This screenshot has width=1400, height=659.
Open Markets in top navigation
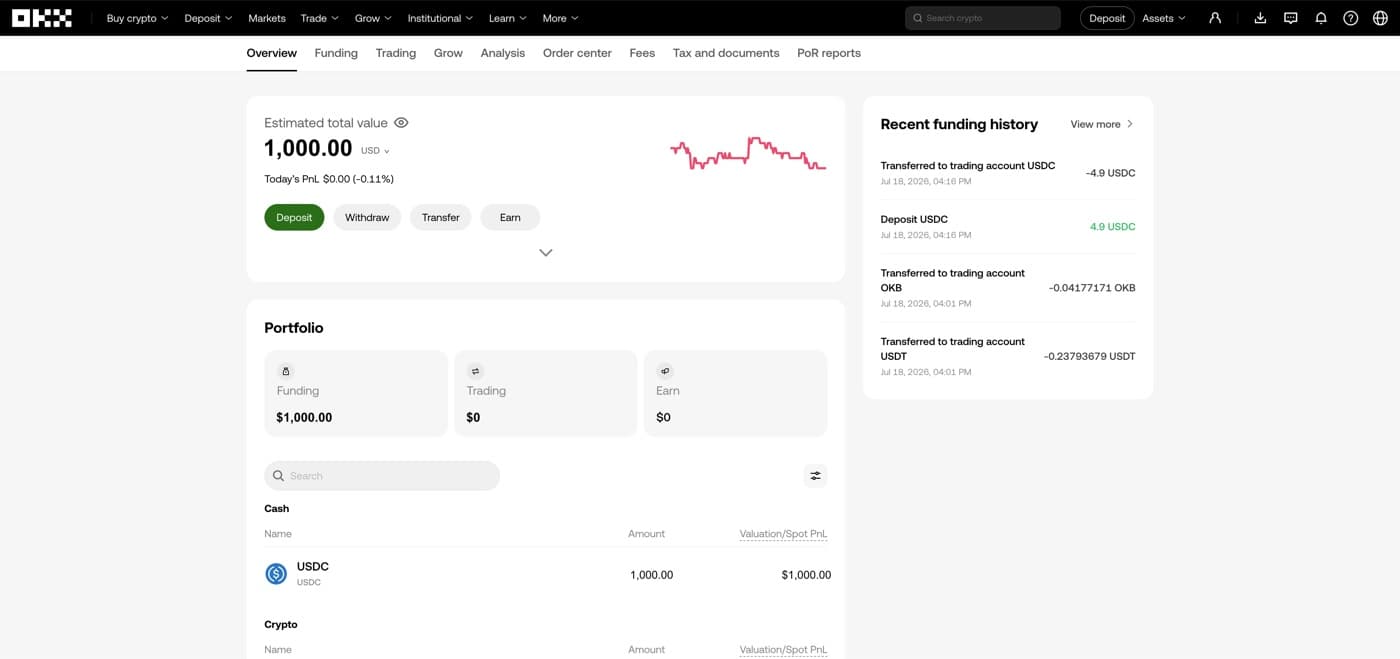(x=266, y=18)
